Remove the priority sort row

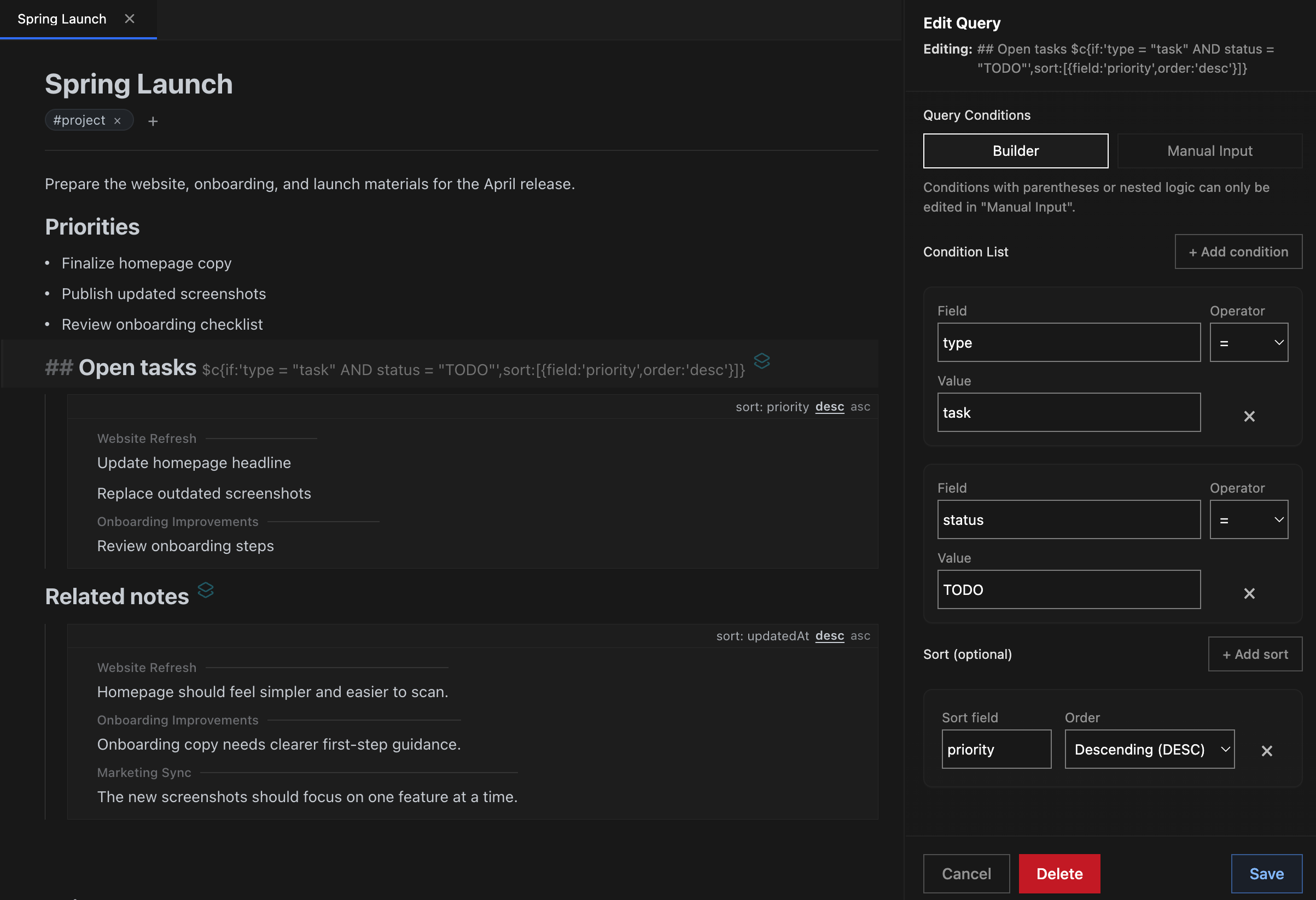tap(1267, 751)
